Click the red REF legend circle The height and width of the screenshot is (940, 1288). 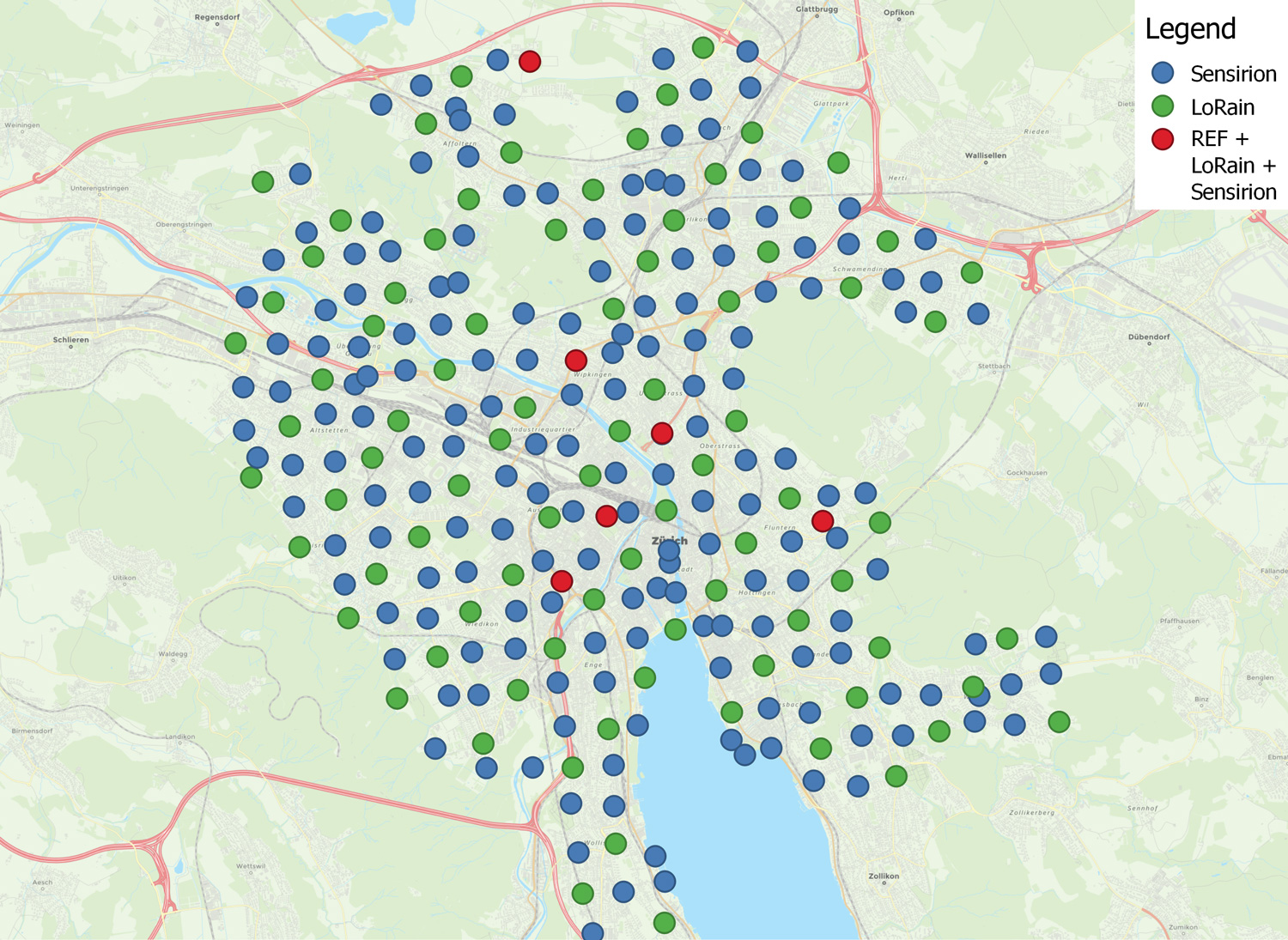click(x=1163, y=139)
